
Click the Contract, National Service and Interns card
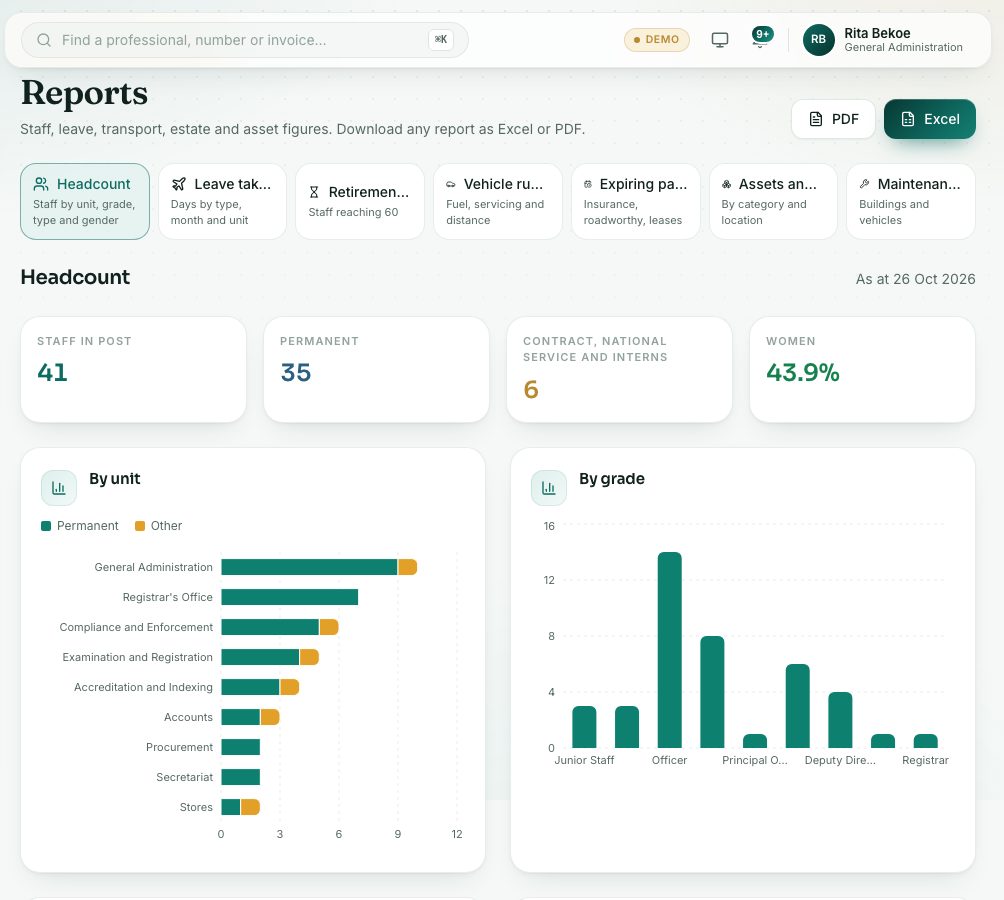pos(619,369)
